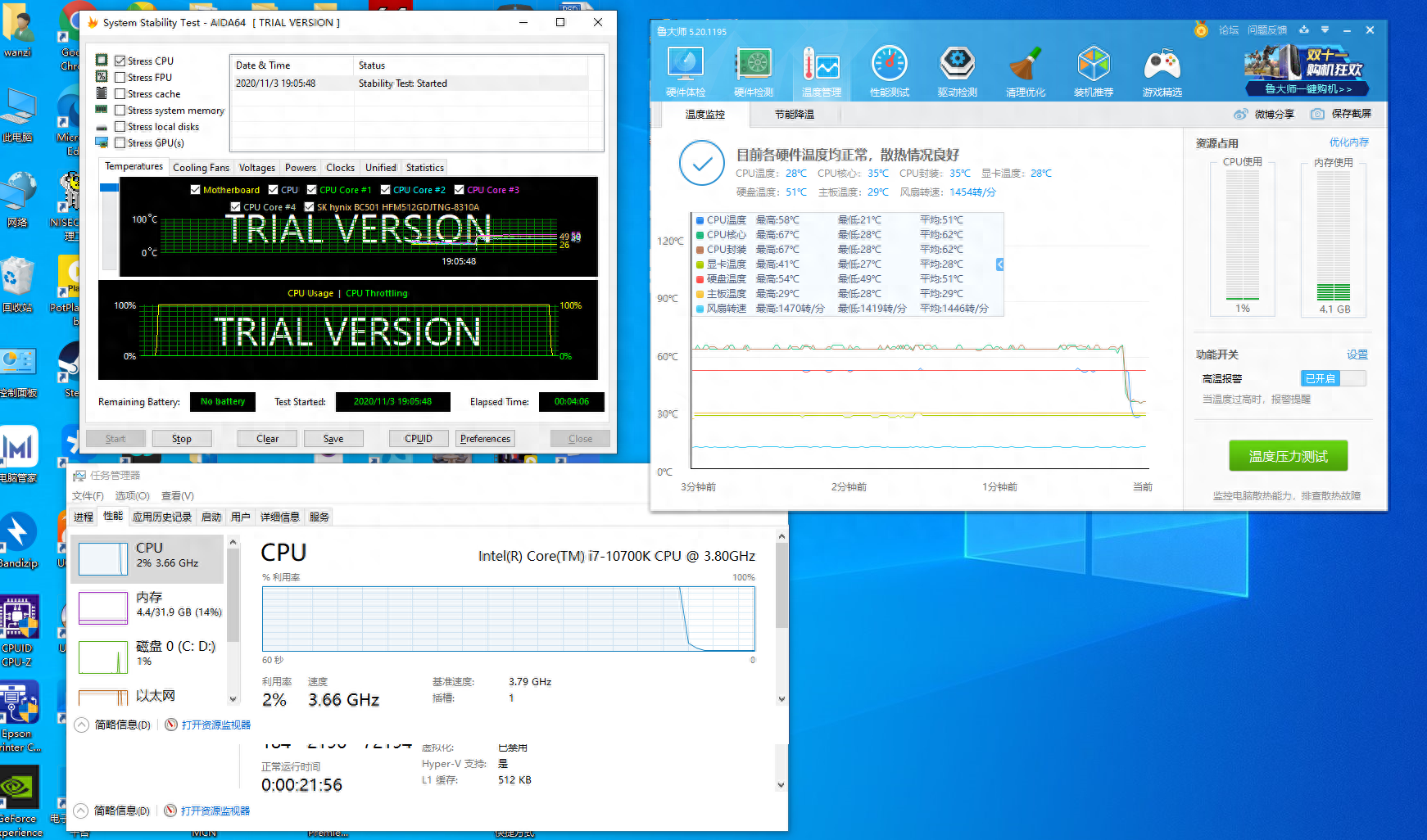Toggle the CPU Core #3 graph checkbox
Viewport: 1427px width, 840px height.
click(x=459, y=189)
